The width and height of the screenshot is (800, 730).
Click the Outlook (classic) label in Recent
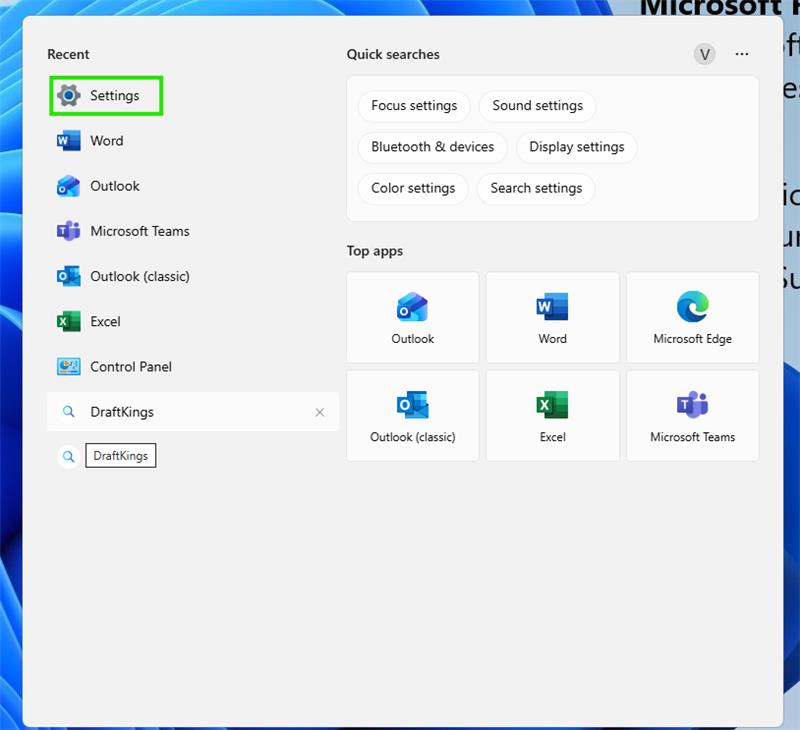(x=140, y=276)
